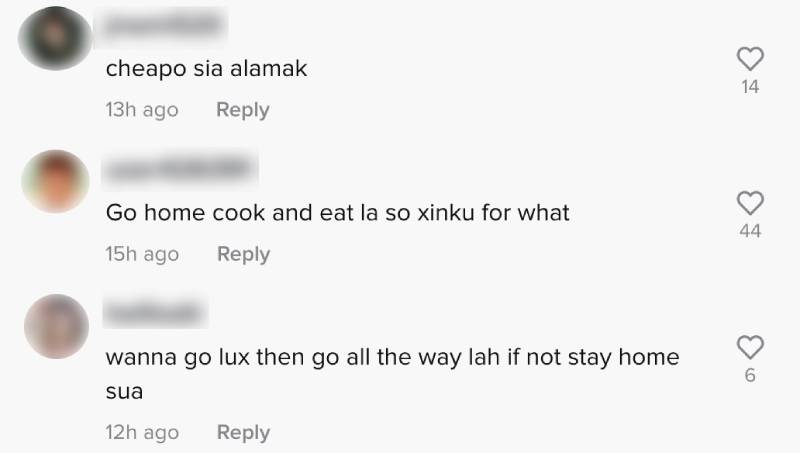
Task: Click the "13h ago" timestamp
Action: (142, 110)
